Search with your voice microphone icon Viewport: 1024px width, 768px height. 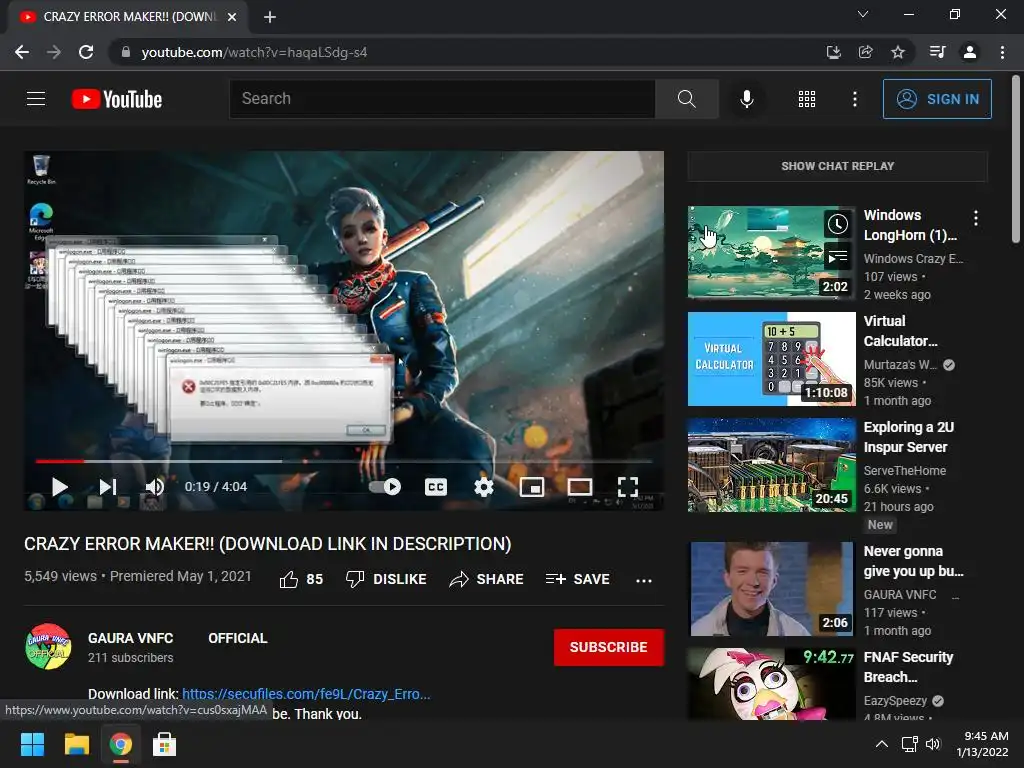(x=746, y=99)
